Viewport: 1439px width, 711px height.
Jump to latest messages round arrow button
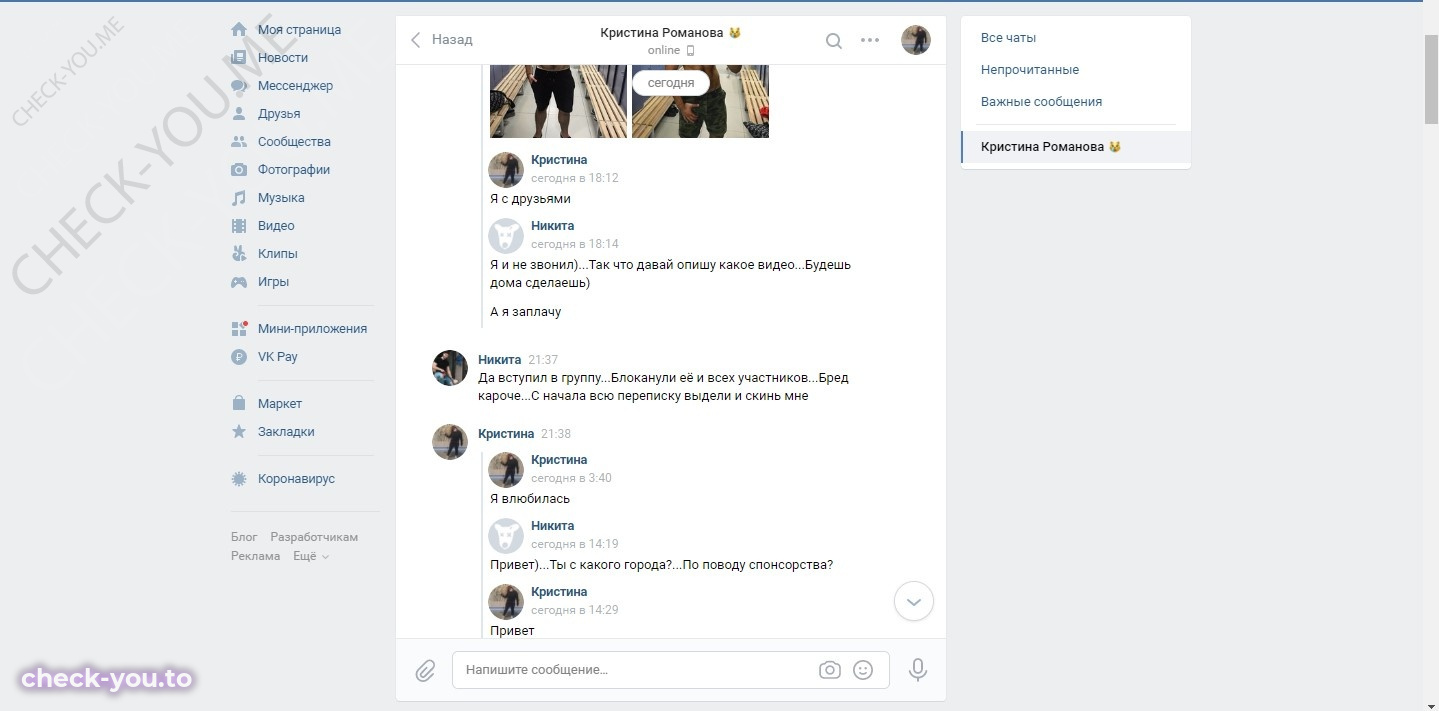click(914, 602)
